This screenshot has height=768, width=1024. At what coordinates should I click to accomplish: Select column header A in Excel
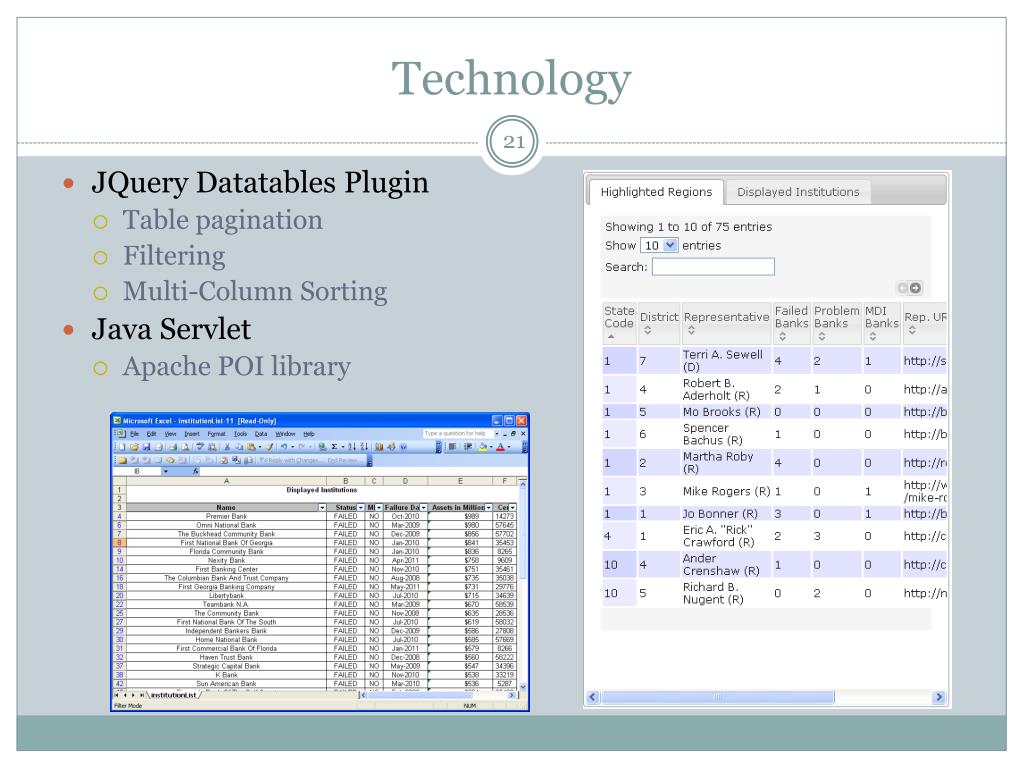[226, 481]
